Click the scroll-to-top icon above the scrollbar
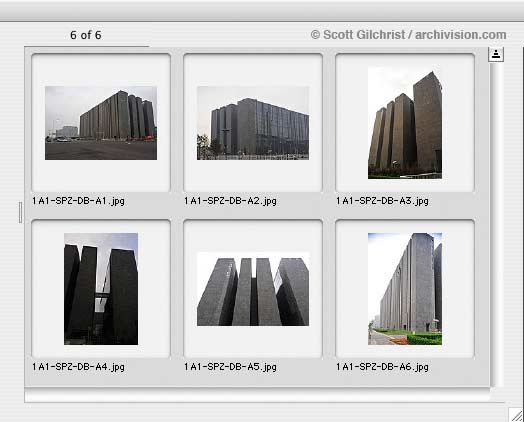The height and width of the screenshot is (422, 524). point(496,54)
